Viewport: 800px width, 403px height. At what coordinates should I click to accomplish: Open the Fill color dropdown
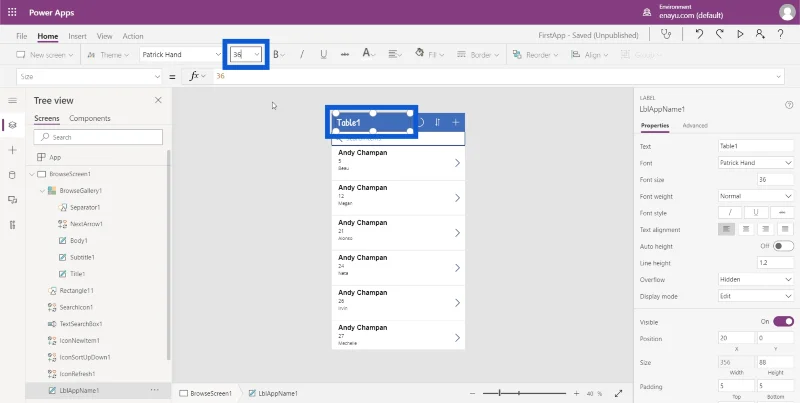pyautogui.click(x=429, y=54)
